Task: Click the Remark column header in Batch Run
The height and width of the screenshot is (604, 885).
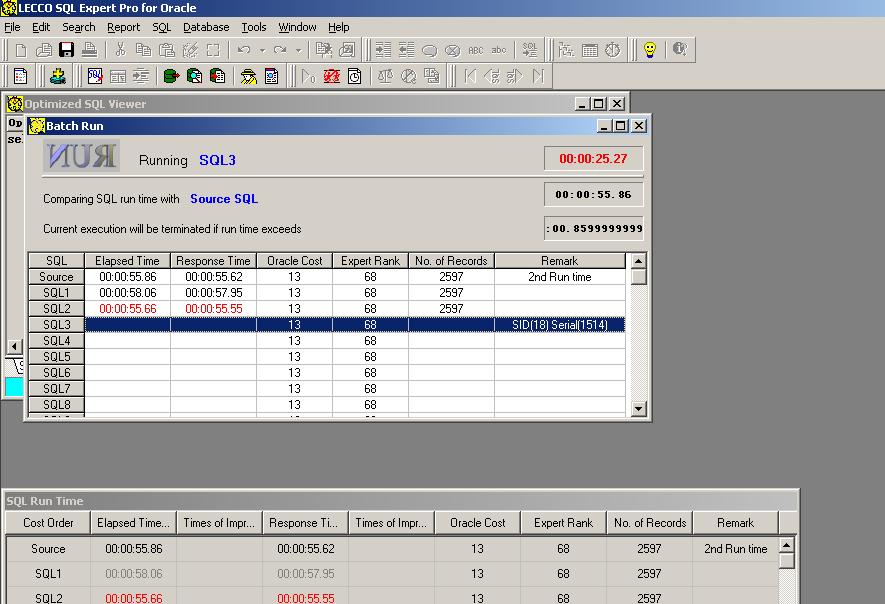Action: coord(560,261)
